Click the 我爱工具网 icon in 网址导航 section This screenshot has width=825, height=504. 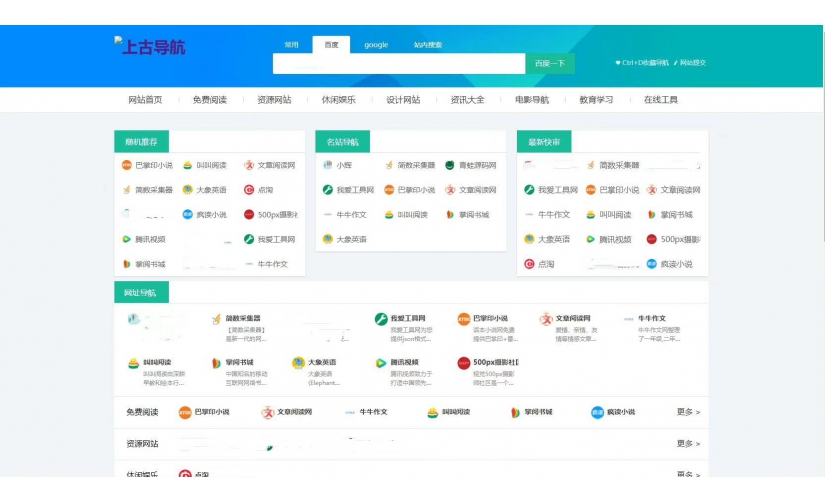coord(381,319)
